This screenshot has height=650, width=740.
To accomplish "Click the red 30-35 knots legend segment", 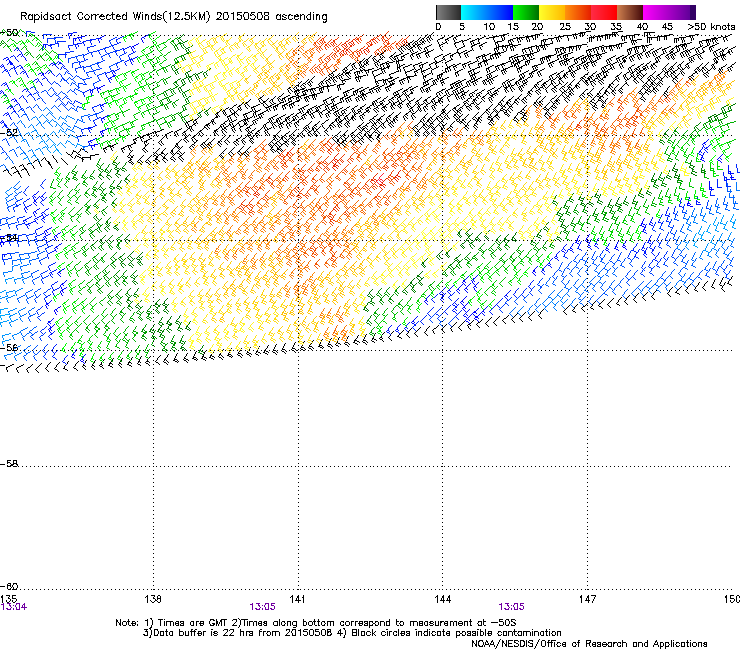I will click(x=604, y=12).
